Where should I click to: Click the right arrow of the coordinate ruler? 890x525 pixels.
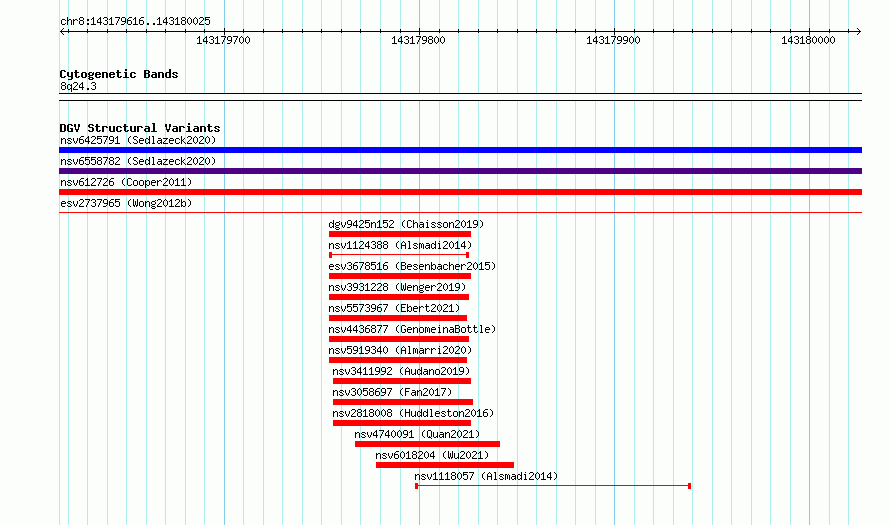pos(858,32)
